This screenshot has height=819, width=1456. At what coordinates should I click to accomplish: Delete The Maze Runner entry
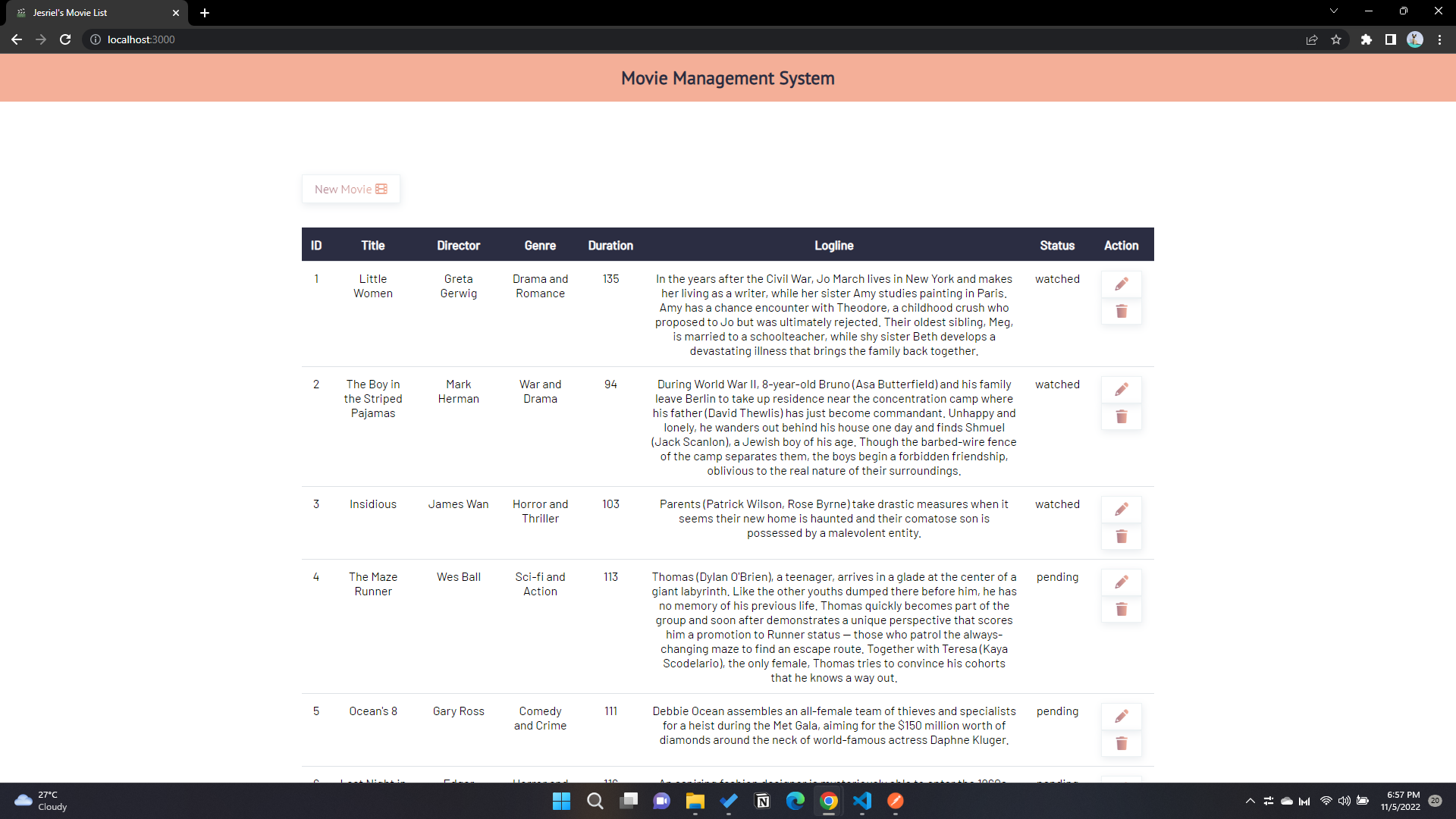pos(1122,609)
